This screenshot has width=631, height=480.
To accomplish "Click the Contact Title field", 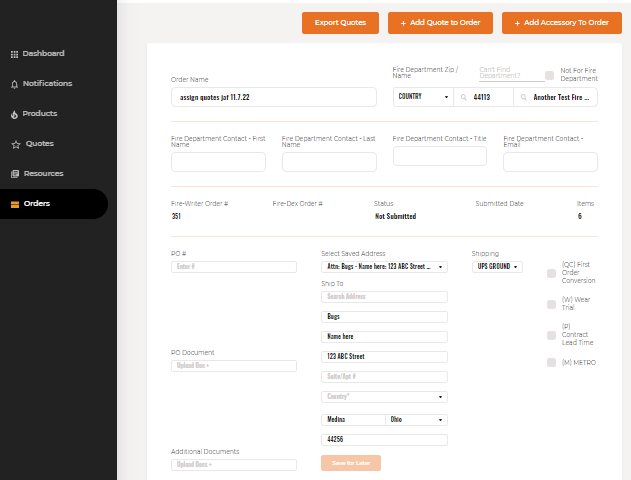I will [x=440, y=156].
